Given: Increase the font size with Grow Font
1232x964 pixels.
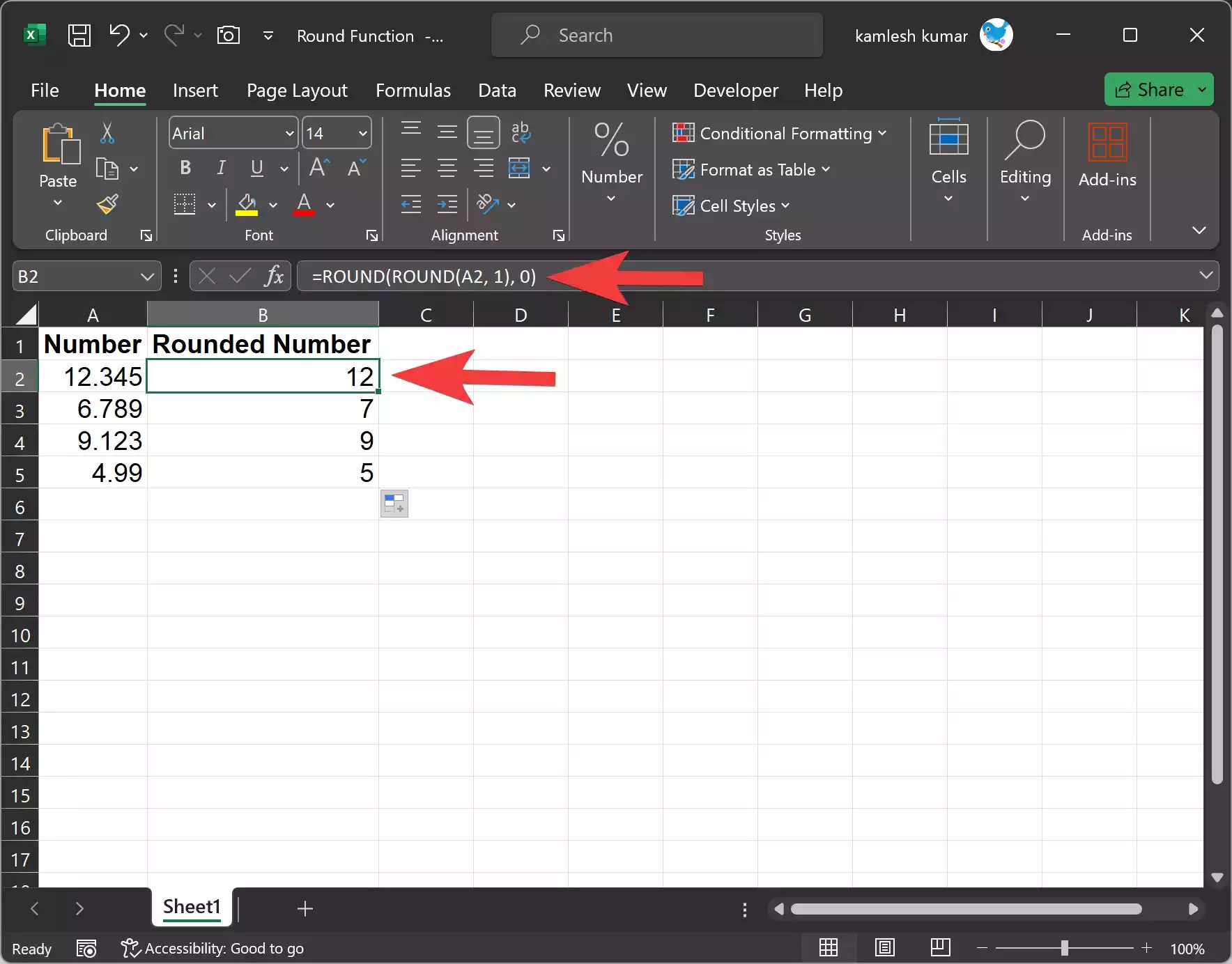Looking at the screenshot, I should click(318, 167).
